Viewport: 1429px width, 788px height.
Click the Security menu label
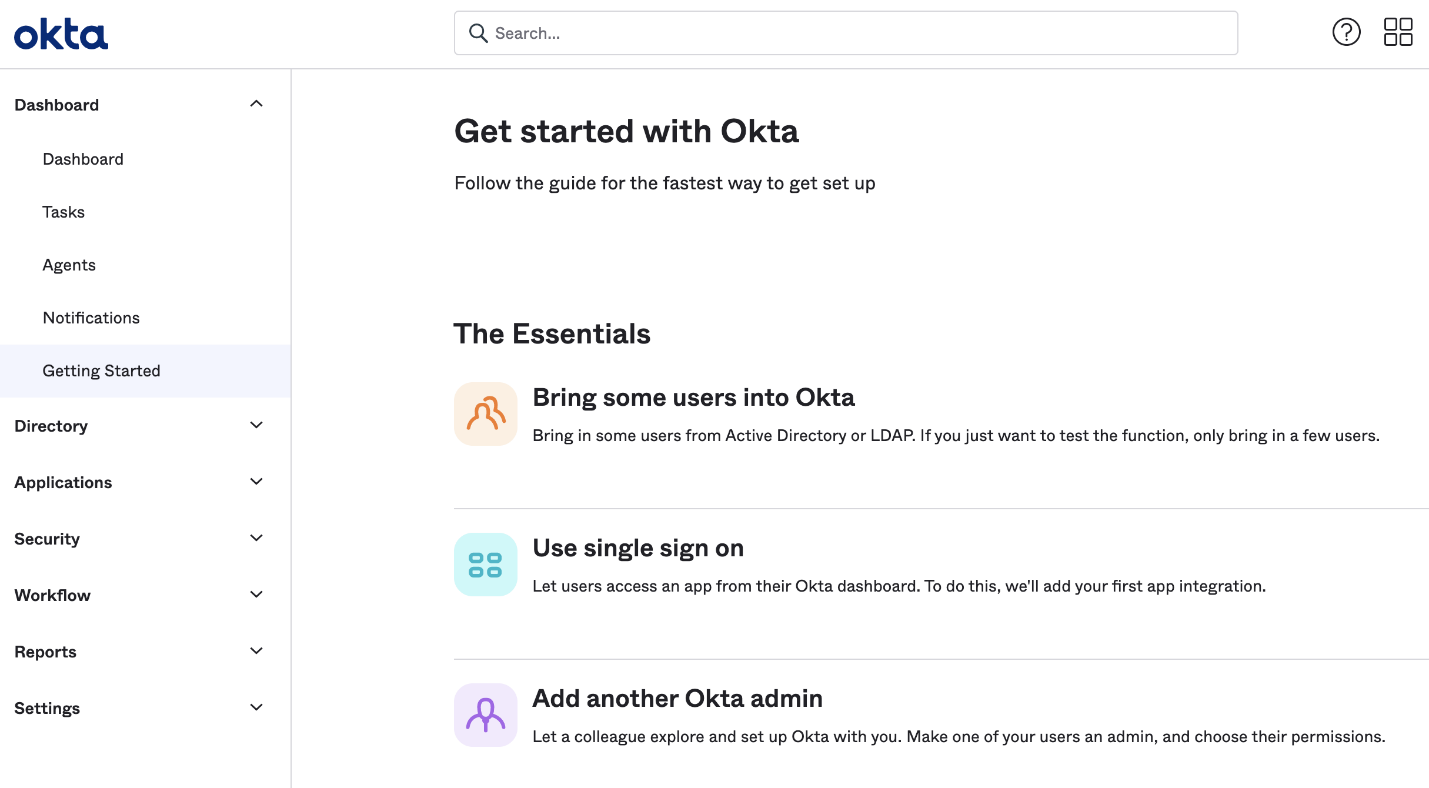click(47, 539)
